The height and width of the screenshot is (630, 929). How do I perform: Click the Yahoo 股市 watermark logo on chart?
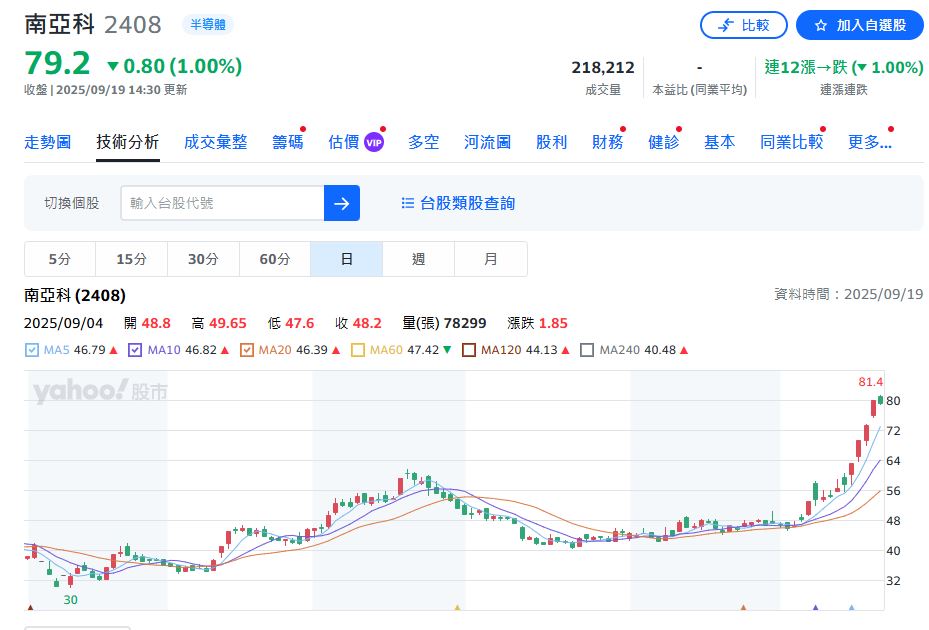[x=99, y=392]
